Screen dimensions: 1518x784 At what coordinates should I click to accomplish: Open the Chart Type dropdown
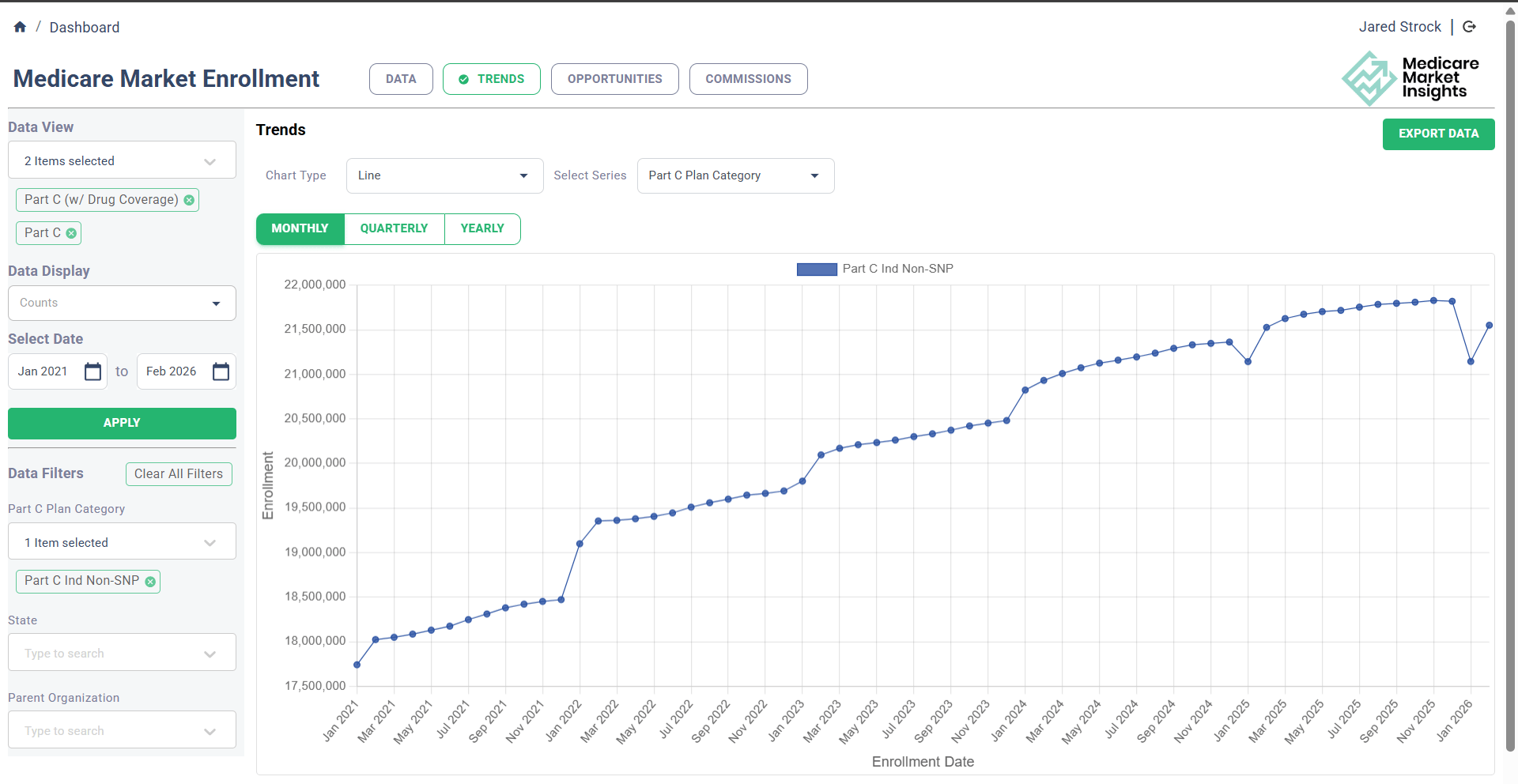(x=444, y=175)
